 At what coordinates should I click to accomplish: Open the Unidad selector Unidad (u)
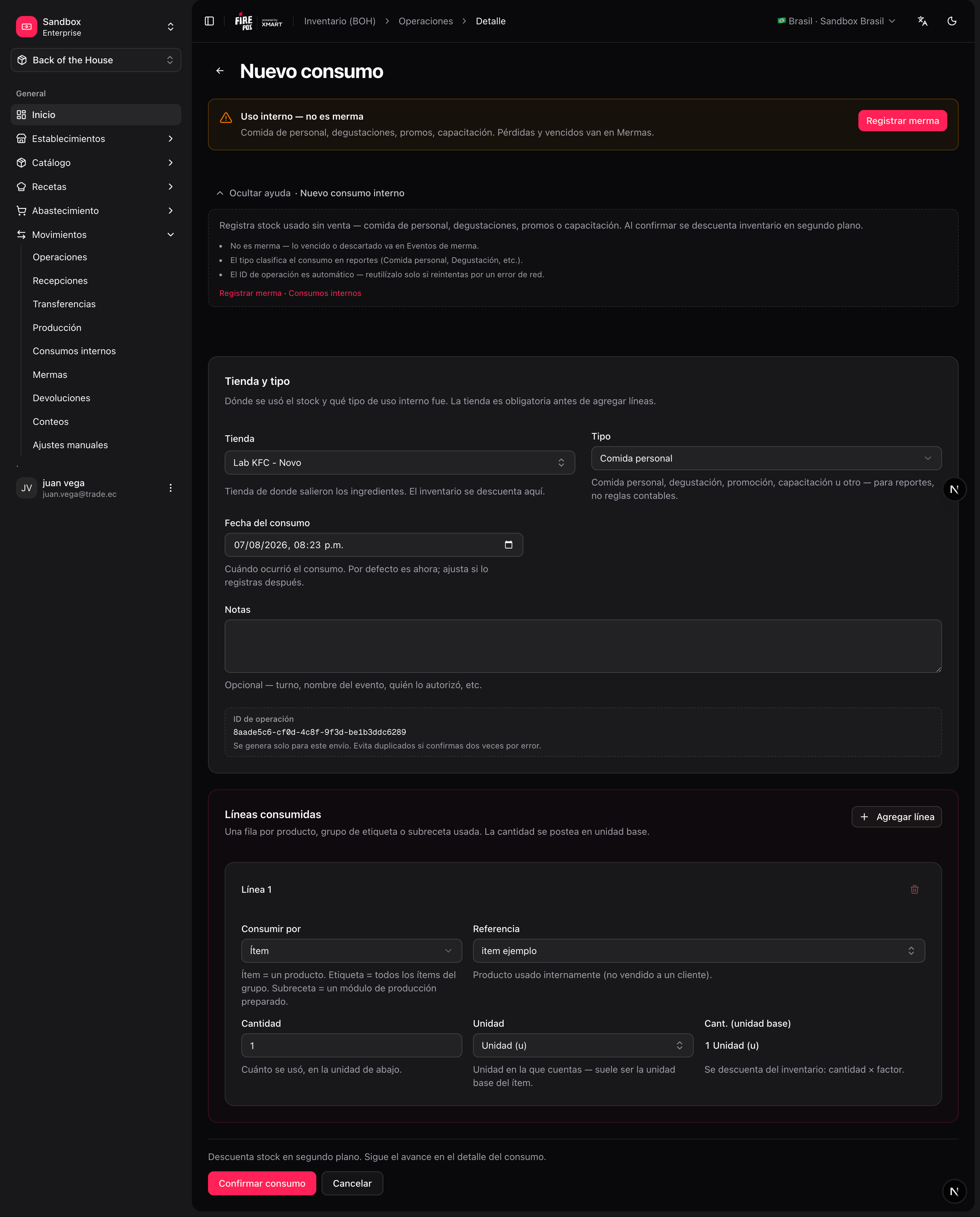click(x=583, y=1045)
